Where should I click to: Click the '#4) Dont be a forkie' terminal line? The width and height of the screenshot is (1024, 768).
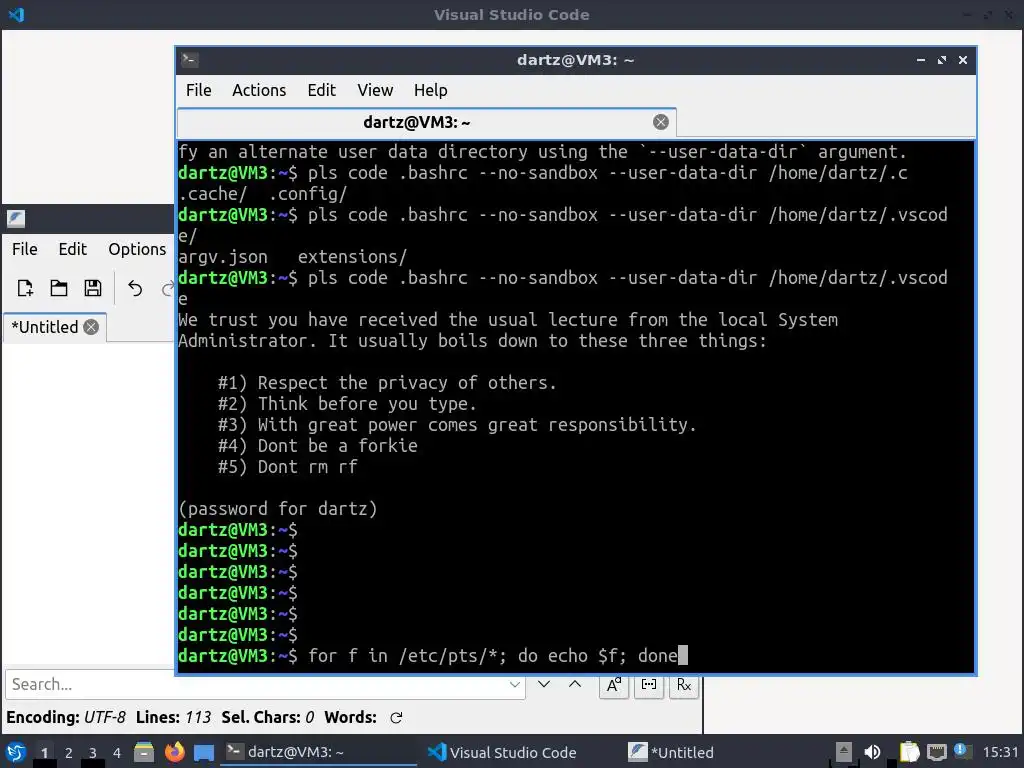click(317, 445)
